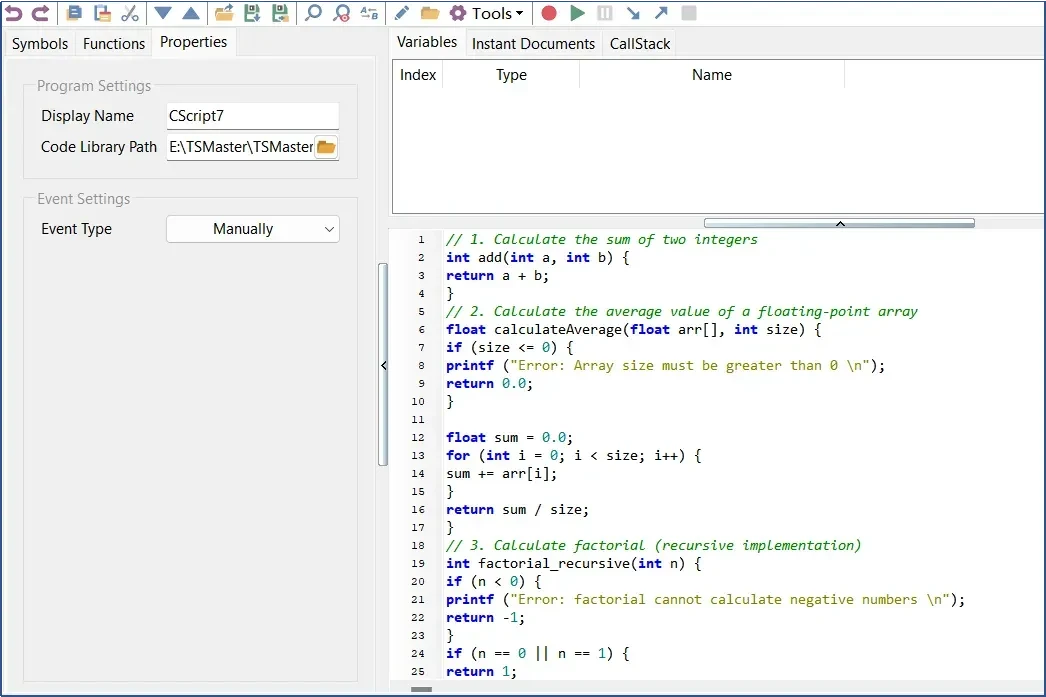Click the horizontal scrollbar under the code editor
This screenshot has width=1046, height=697.
coord(422,689)
